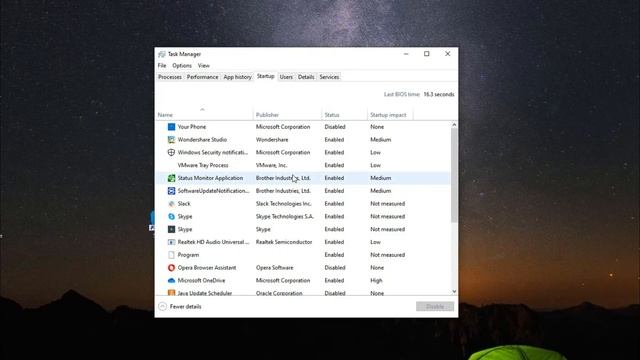
Task: Click the Java Update Scheduler icon
Action: point(171,293)
